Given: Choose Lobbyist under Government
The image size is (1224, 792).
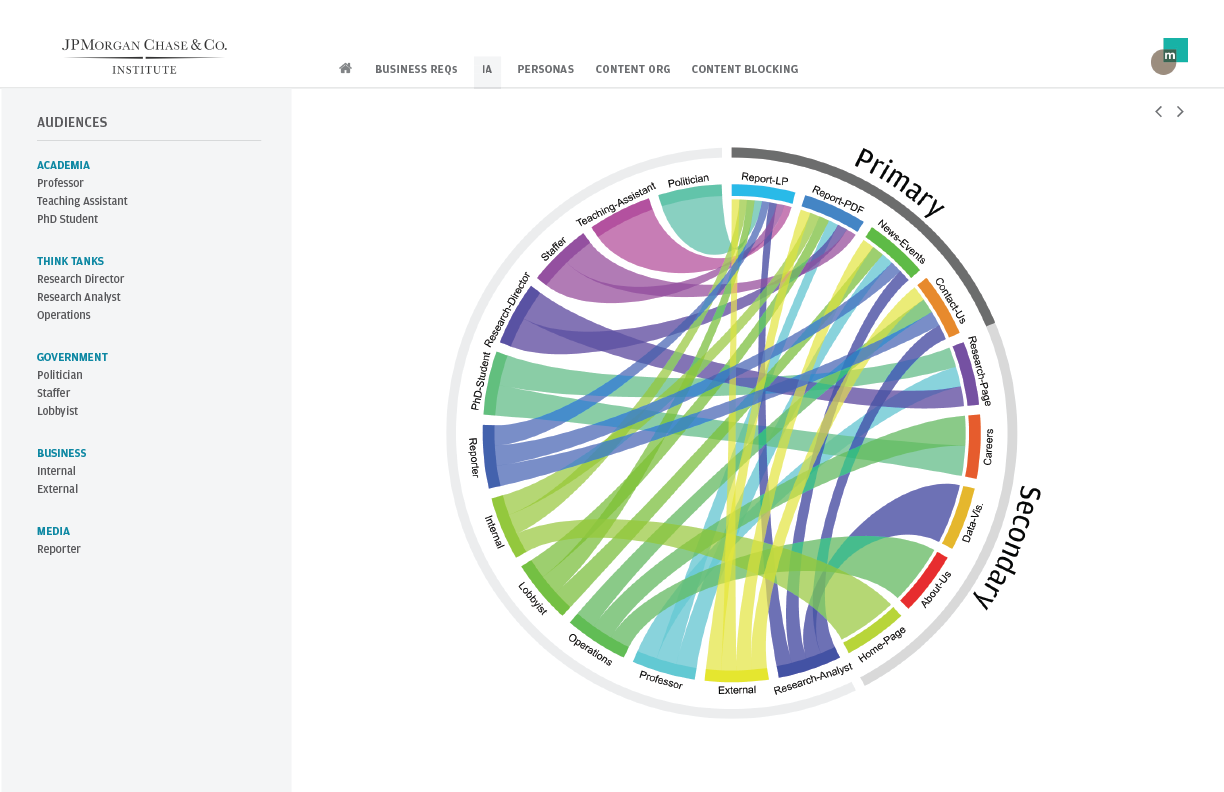Looking at the screenshot, I should (x=57, y=411).
